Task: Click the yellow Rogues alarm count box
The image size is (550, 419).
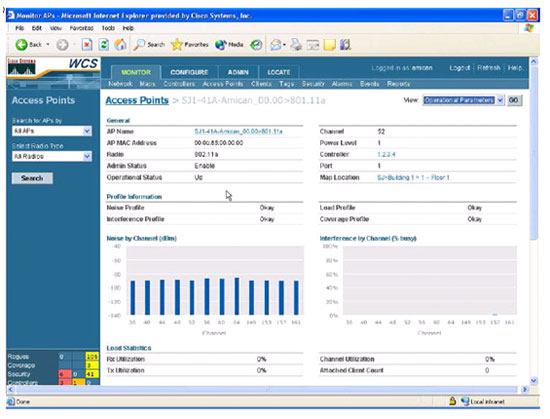Action: [92, 357]
